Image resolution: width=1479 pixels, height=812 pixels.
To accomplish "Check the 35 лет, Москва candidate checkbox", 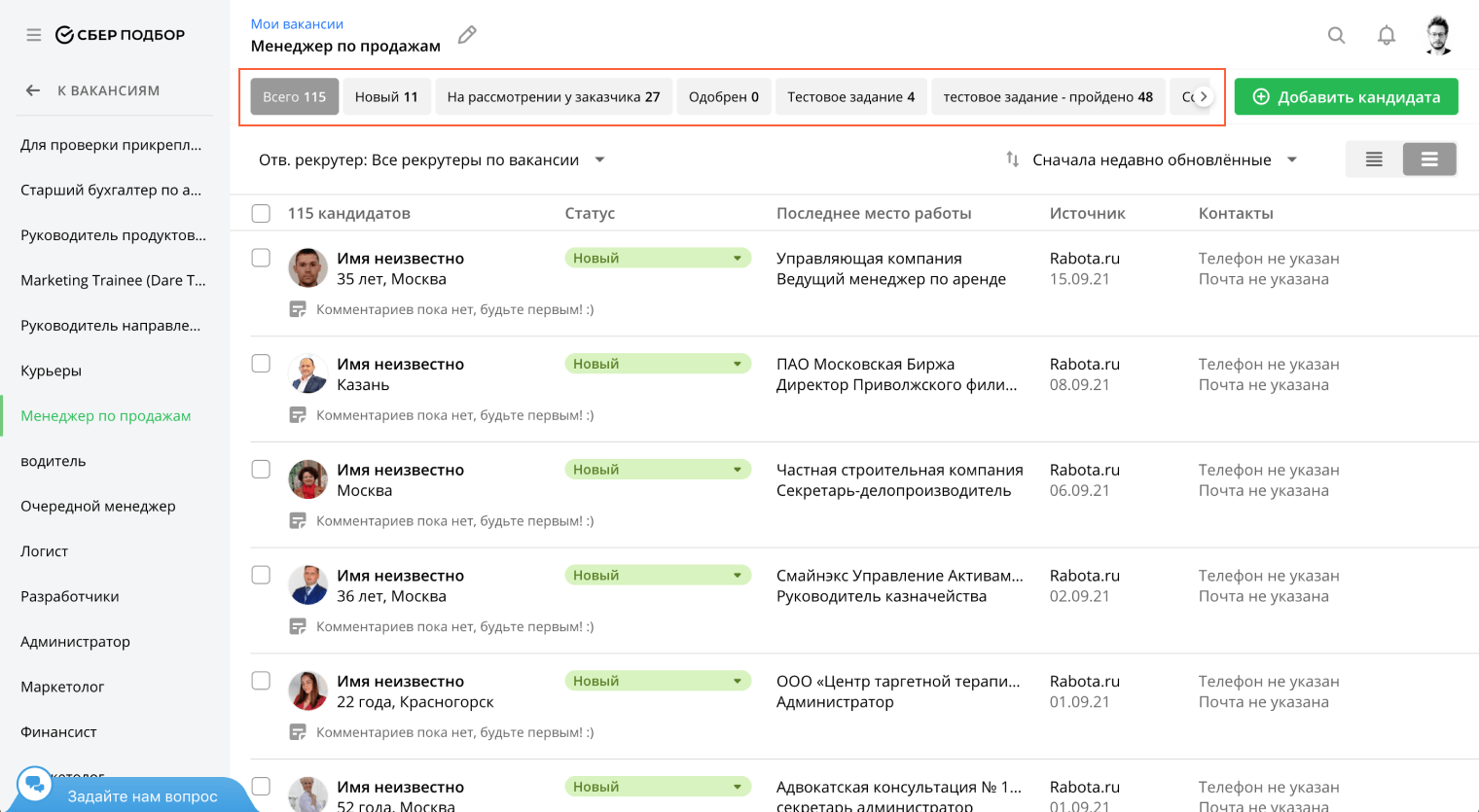I will (x=261, y=258).
